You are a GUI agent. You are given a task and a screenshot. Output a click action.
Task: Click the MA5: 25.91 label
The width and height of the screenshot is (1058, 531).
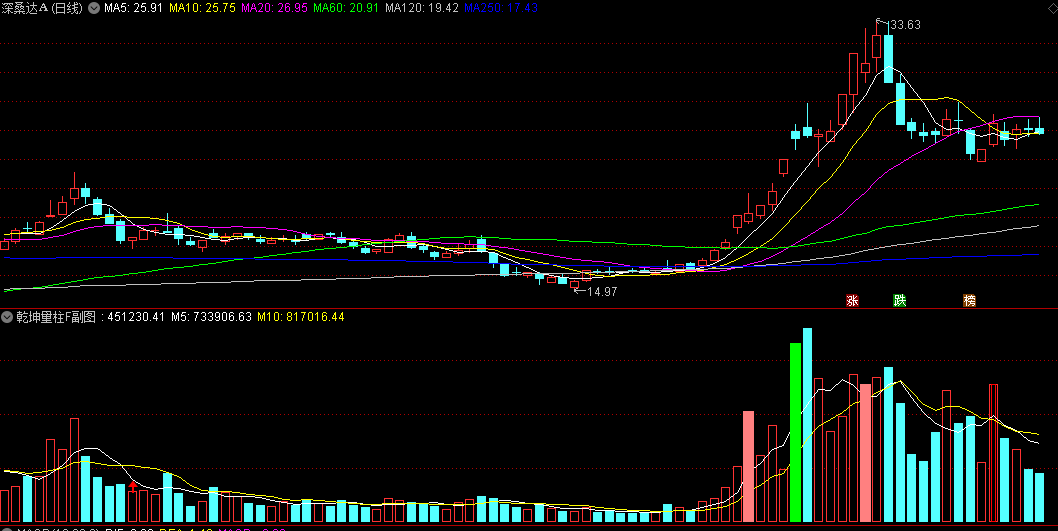coord(134,8)
